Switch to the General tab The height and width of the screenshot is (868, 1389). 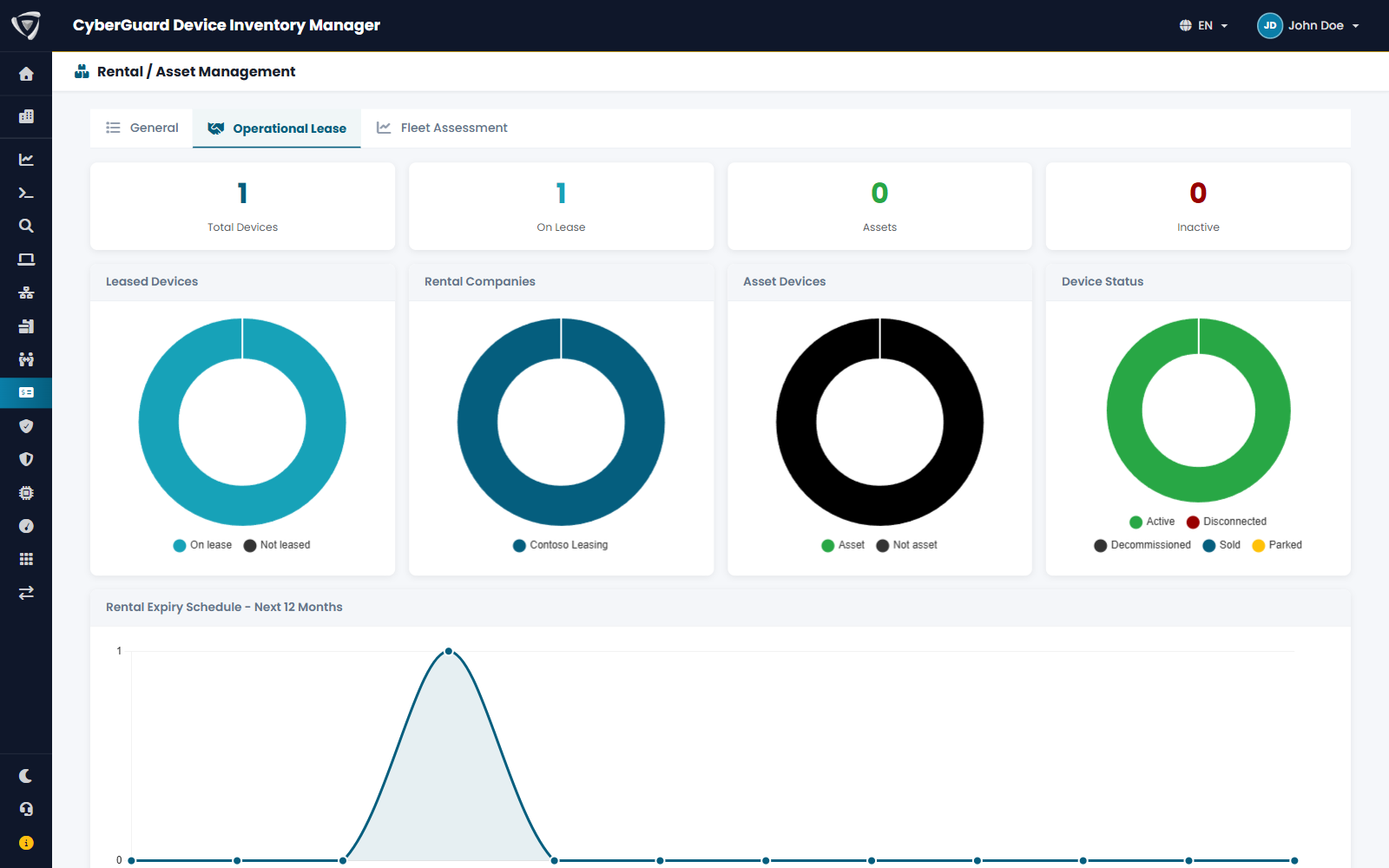[x=142, y=128]
